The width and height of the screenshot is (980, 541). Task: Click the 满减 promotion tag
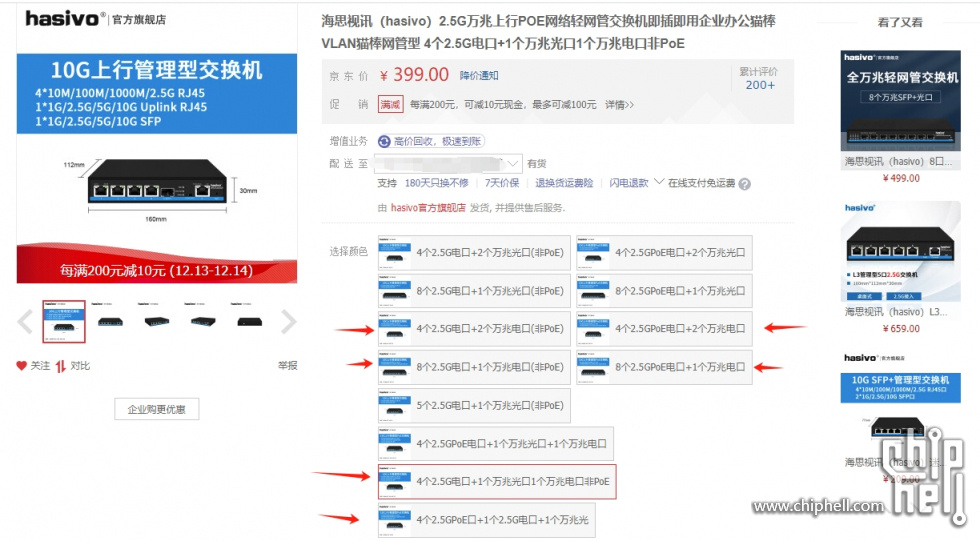point(391,104)
